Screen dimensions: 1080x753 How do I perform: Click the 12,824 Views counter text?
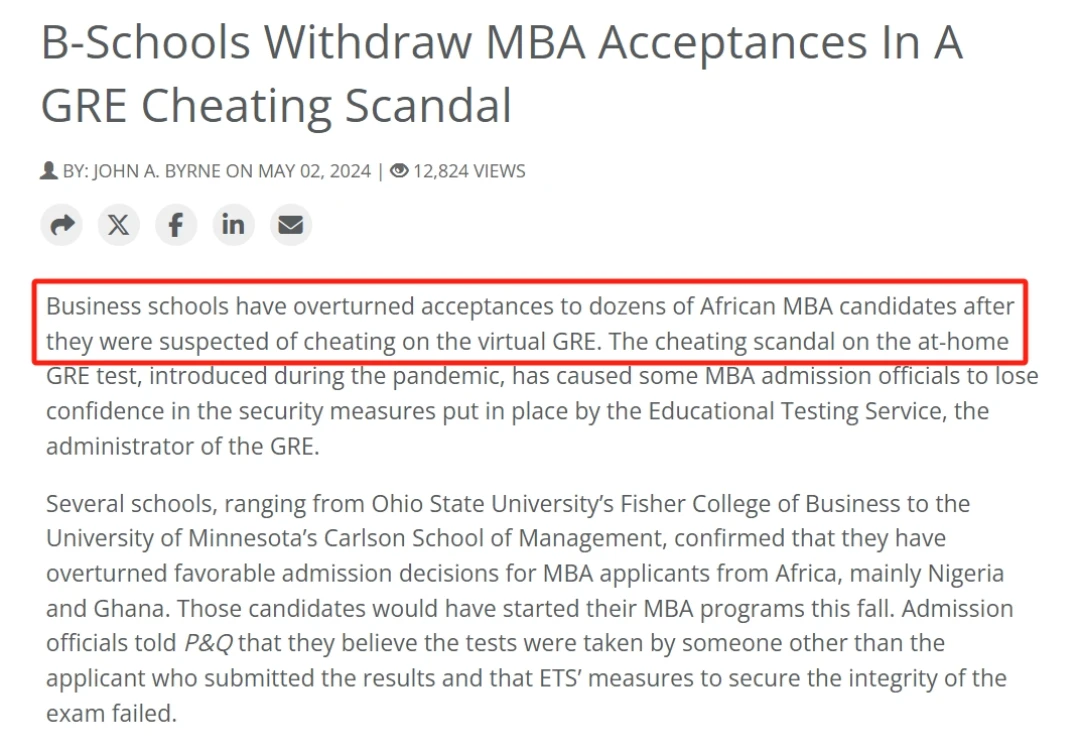469,171
